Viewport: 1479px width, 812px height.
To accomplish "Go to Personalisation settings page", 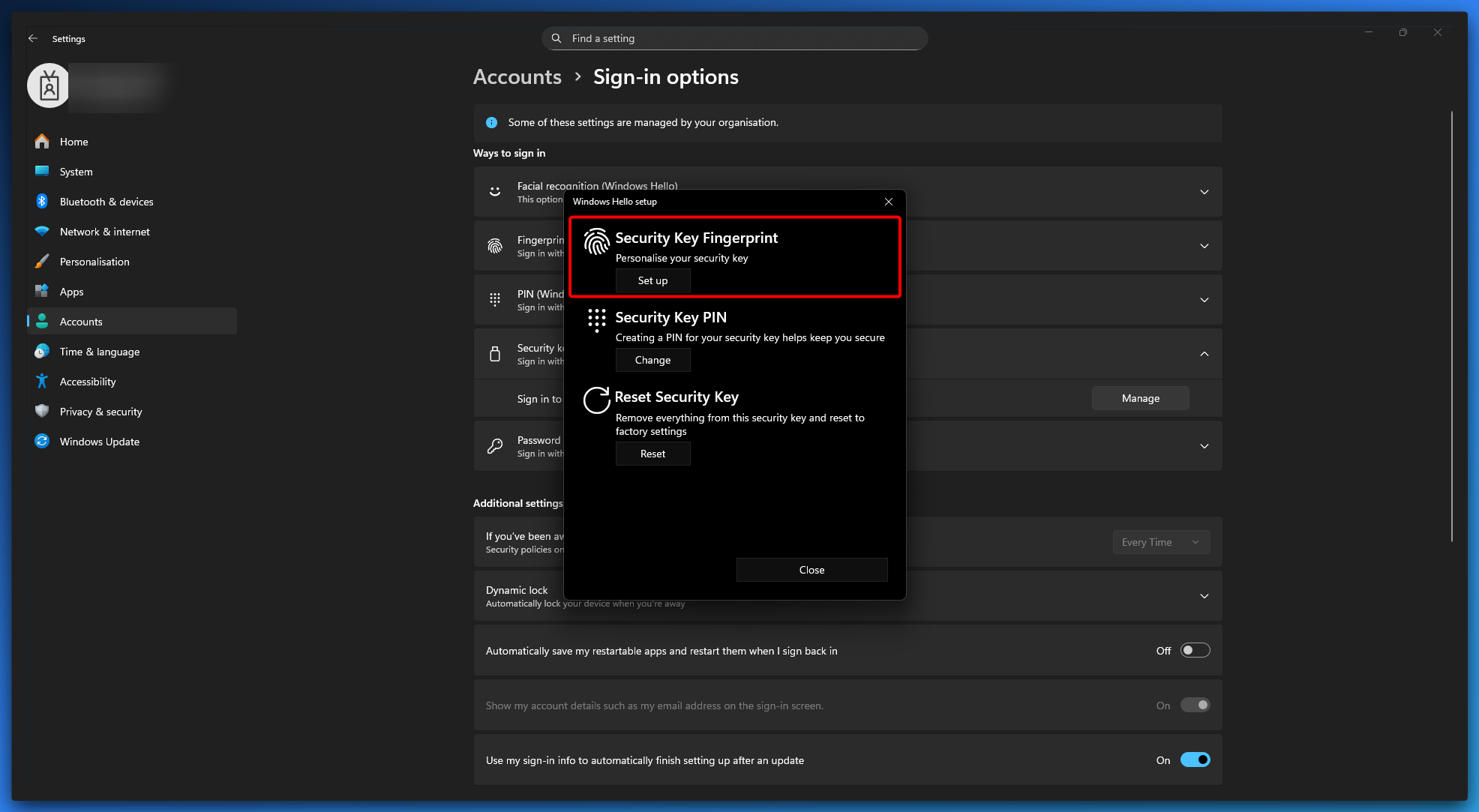I will [94, 262].
